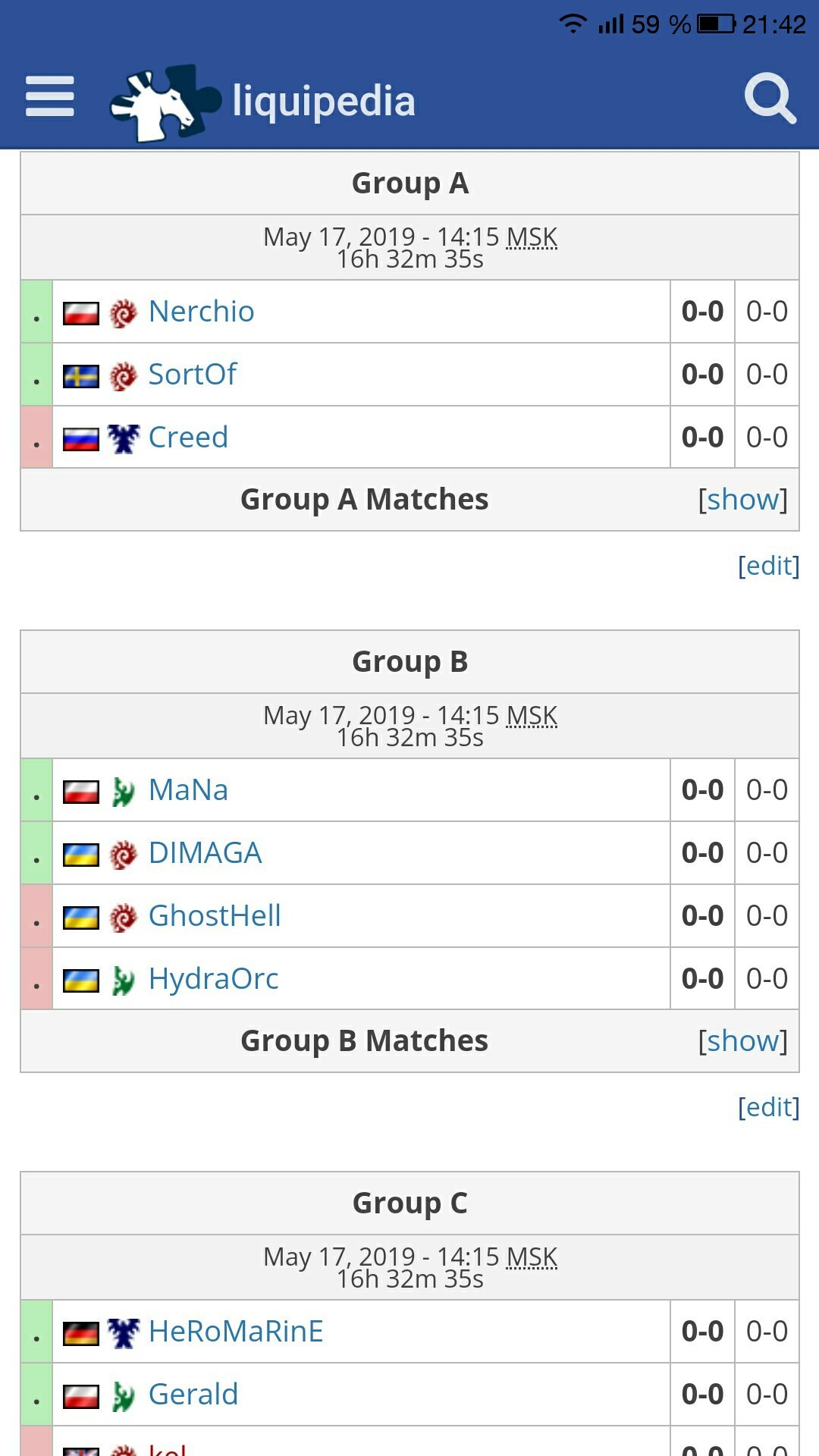Screen dimensions: 819x1456
Task: Click Sweden flag next to SortOf
Action: click(x=81, y=375)
